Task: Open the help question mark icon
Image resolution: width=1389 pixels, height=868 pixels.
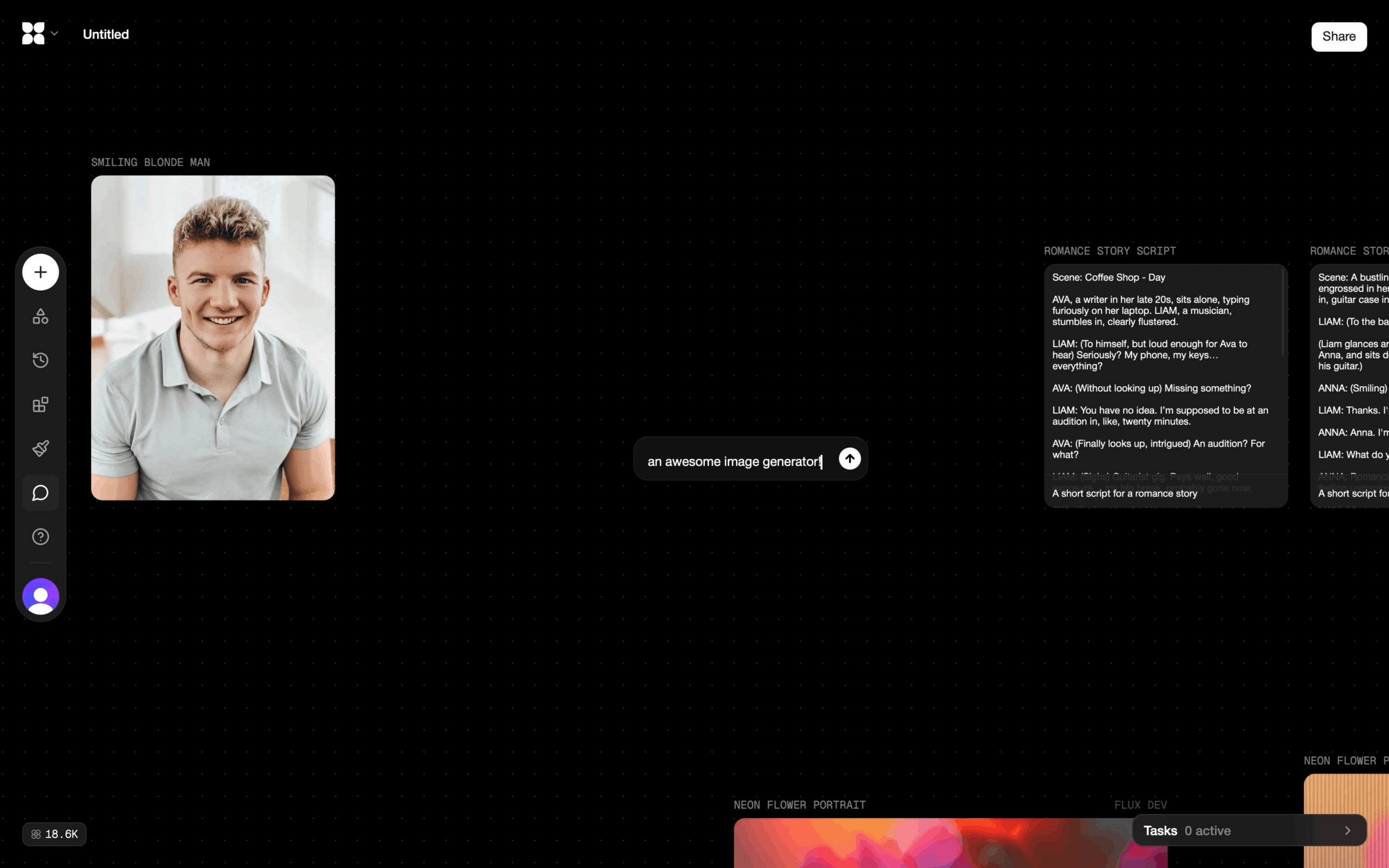Action: pos(40,537)
